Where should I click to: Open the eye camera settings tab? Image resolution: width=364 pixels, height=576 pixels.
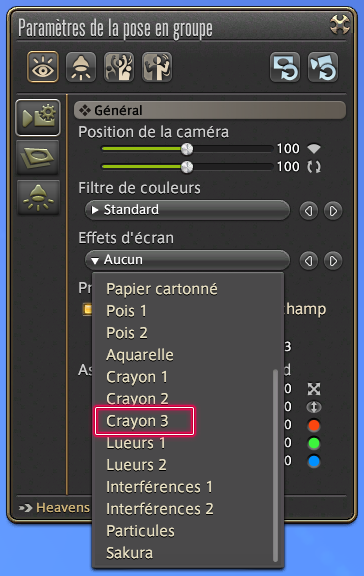coord(43,67)
